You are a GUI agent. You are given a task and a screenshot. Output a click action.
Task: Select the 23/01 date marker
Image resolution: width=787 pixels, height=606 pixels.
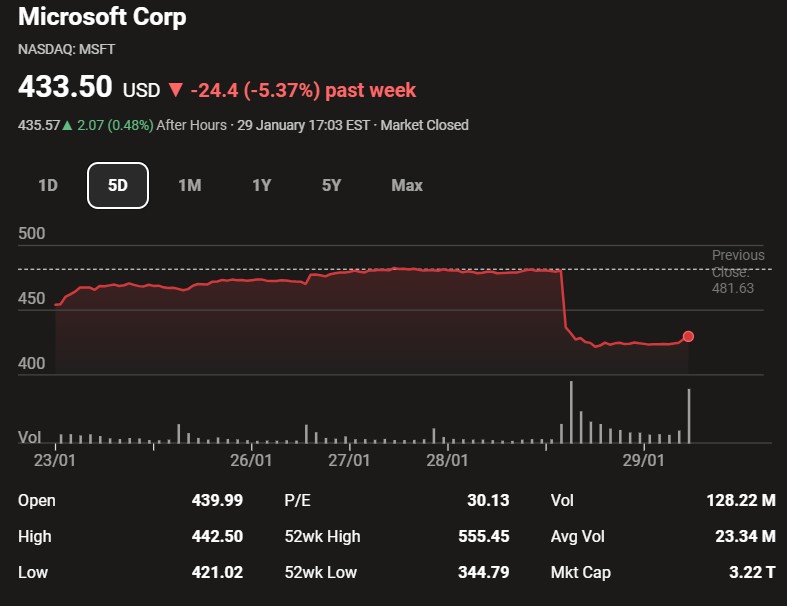pyautogui.click(x=55, y=460)
